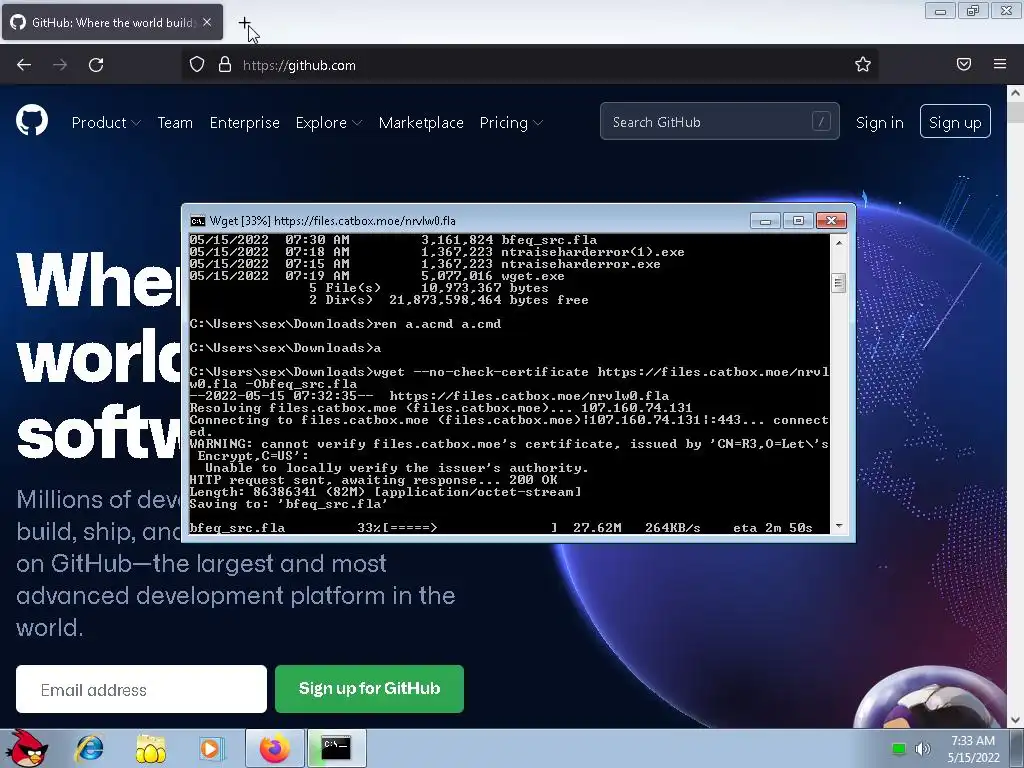
Task: Click the GitHub Octocat logo
Action: [31, 121]
